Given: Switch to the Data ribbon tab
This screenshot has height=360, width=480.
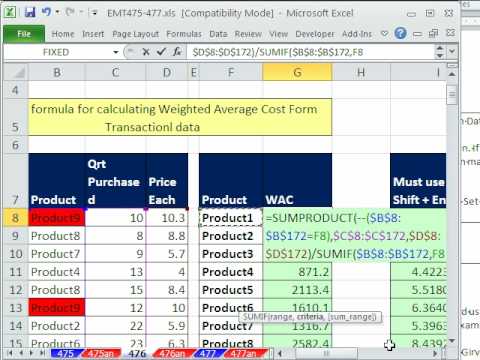Looking at the screenshot, I should [x=218, y=34].
